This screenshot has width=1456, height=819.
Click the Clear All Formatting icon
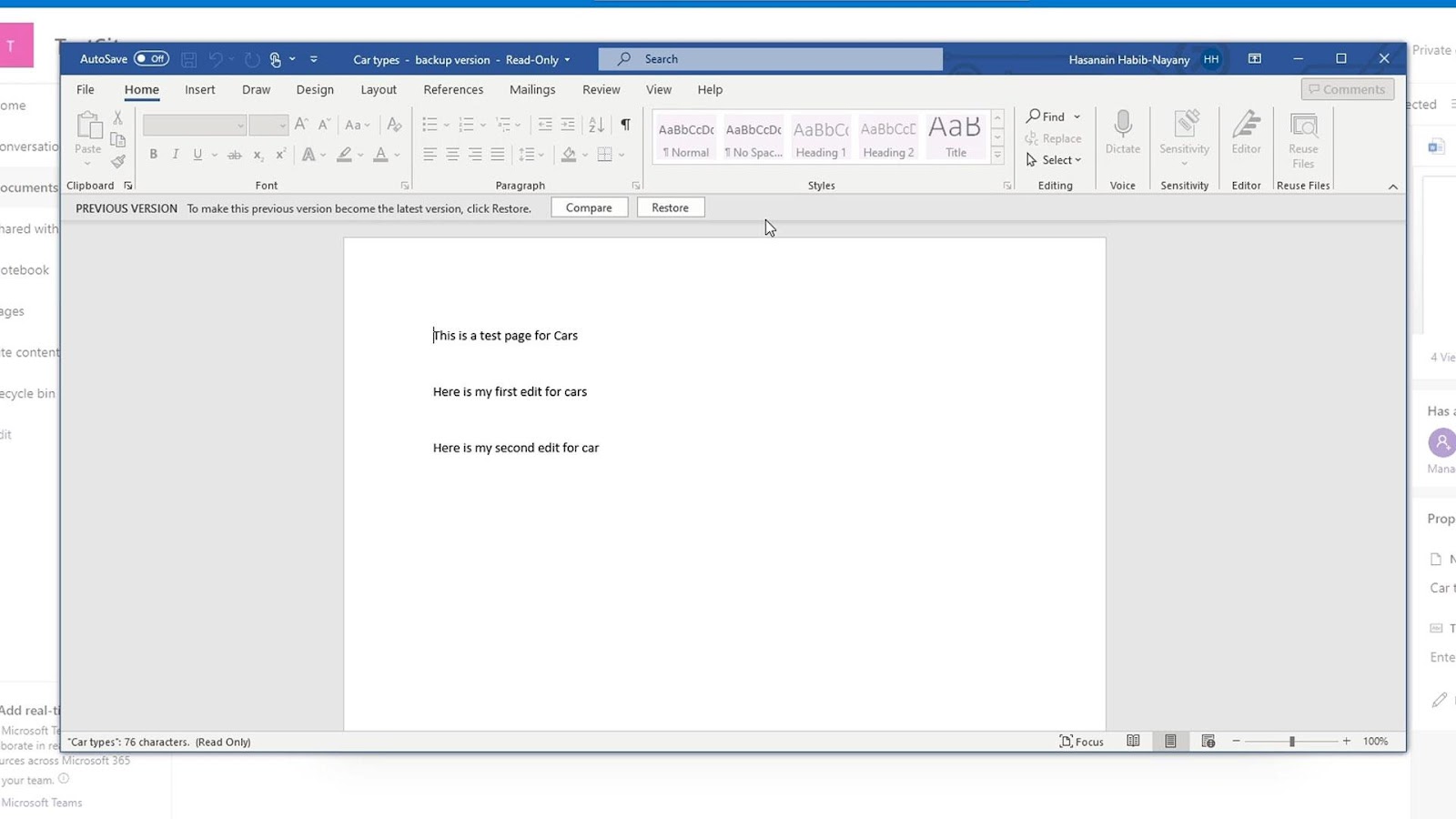tap(394, 125)
